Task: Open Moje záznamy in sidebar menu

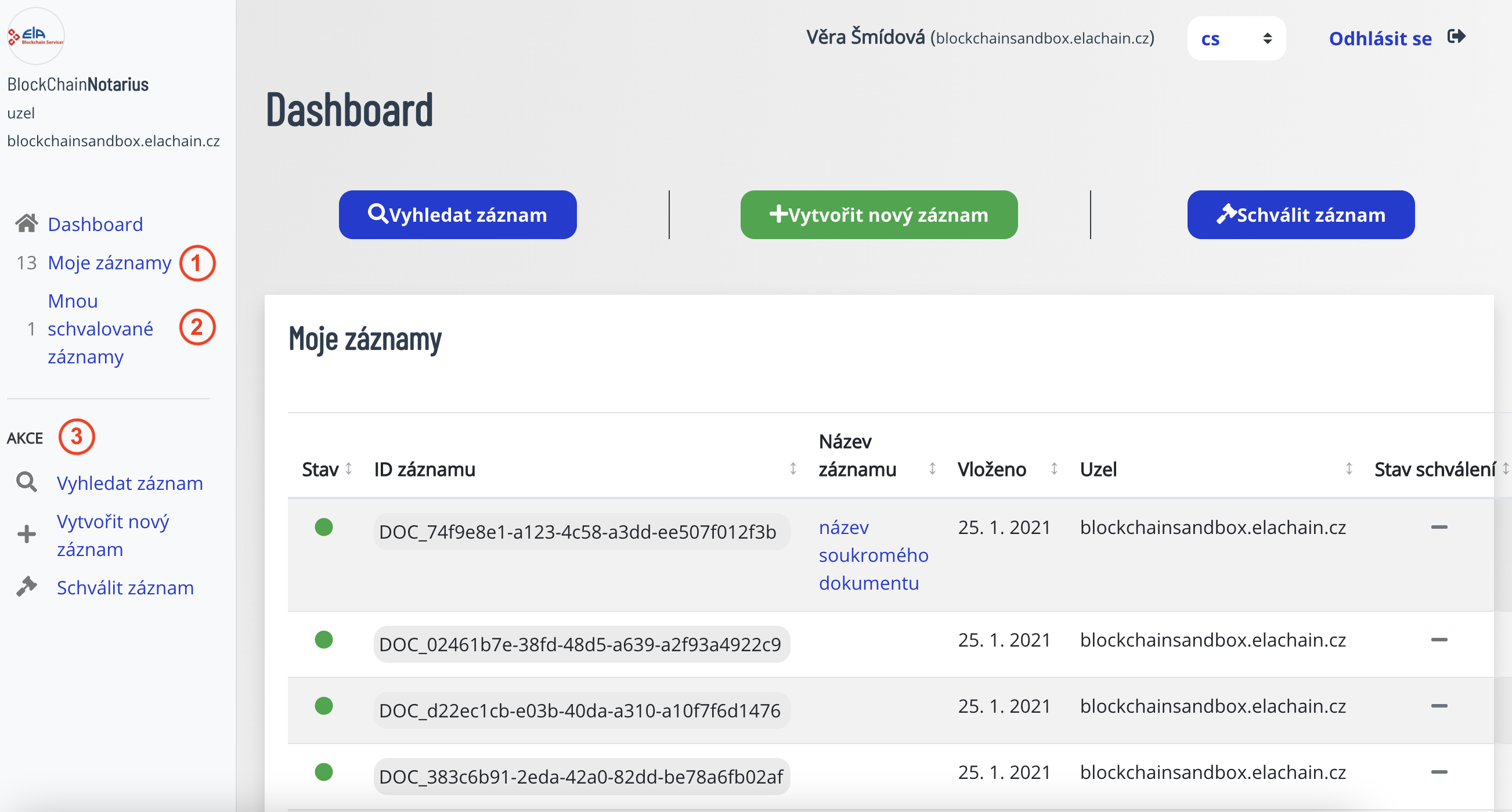Action: pos(109,262)
